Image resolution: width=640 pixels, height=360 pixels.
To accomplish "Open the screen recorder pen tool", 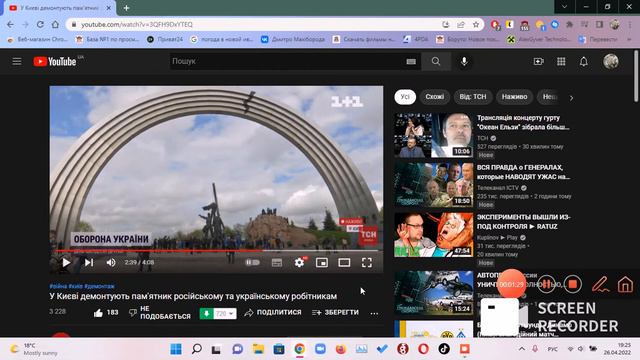I will [x=600, y=284].
